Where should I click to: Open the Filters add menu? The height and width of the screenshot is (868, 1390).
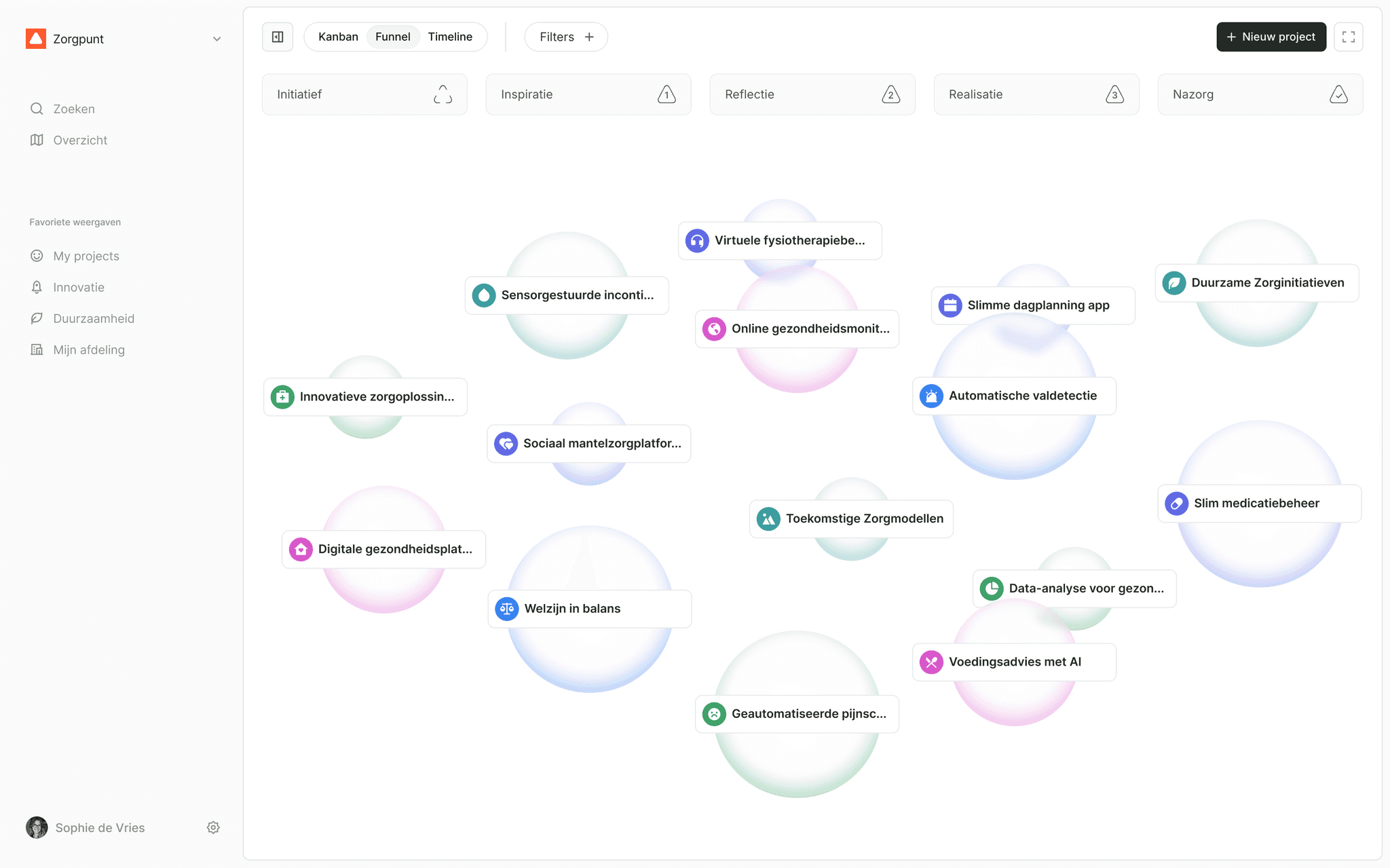coord(566,37)
